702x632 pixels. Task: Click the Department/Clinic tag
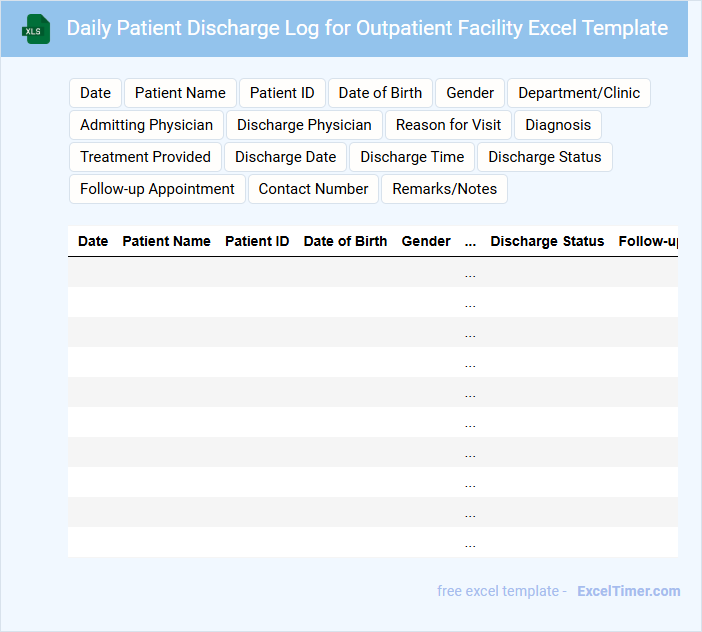579,93
